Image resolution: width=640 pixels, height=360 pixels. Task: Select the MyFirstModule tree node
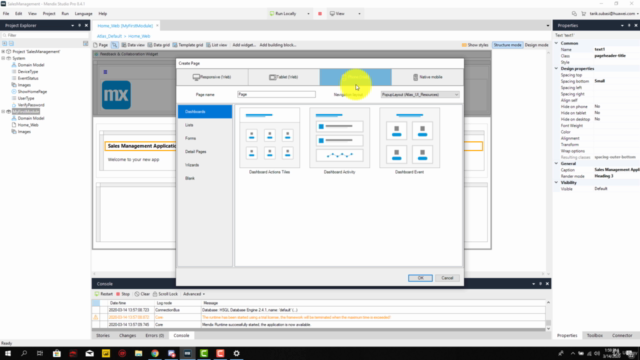[26, 111]
